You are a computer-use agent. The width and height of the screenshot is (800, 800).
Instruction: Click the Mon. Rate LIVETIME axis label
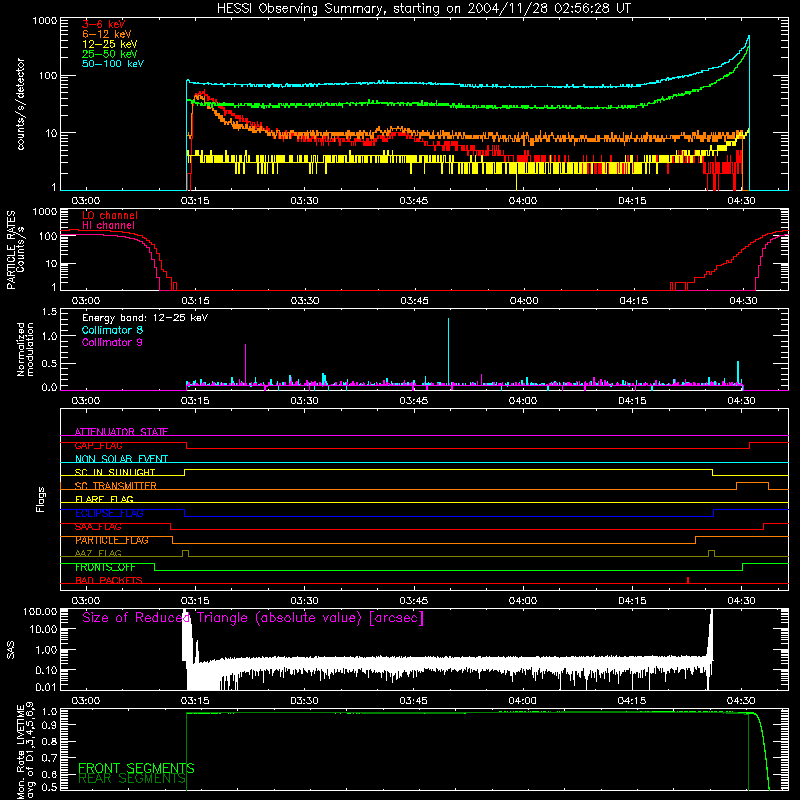coord(25,751)
